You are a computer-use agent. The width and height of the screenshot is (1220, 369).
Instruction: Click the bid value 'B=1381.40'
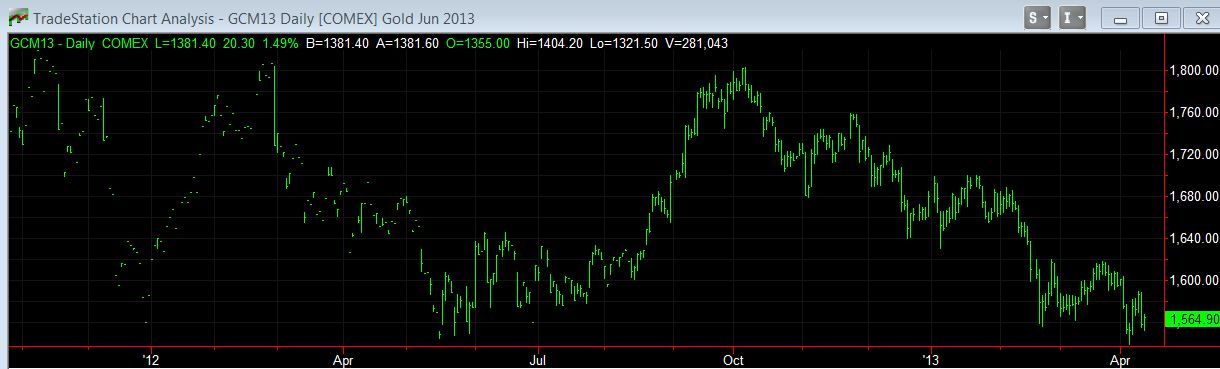coord(338,43)
